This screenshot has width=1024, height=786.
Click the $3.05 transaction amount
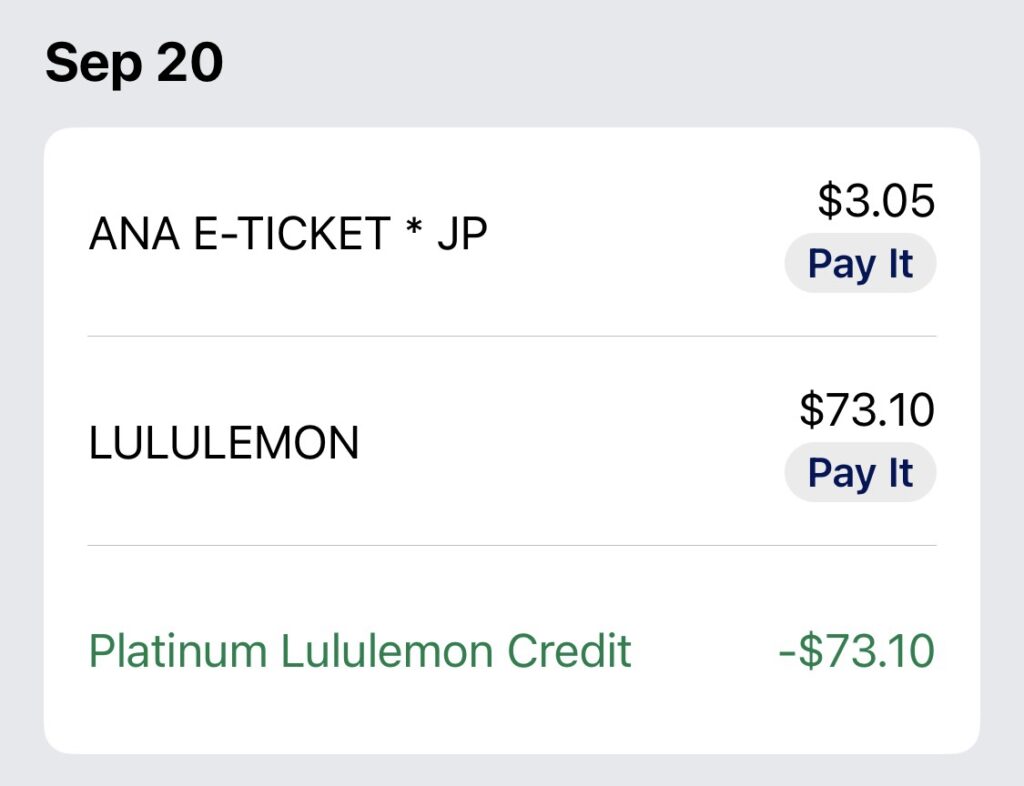pos(876,201)
